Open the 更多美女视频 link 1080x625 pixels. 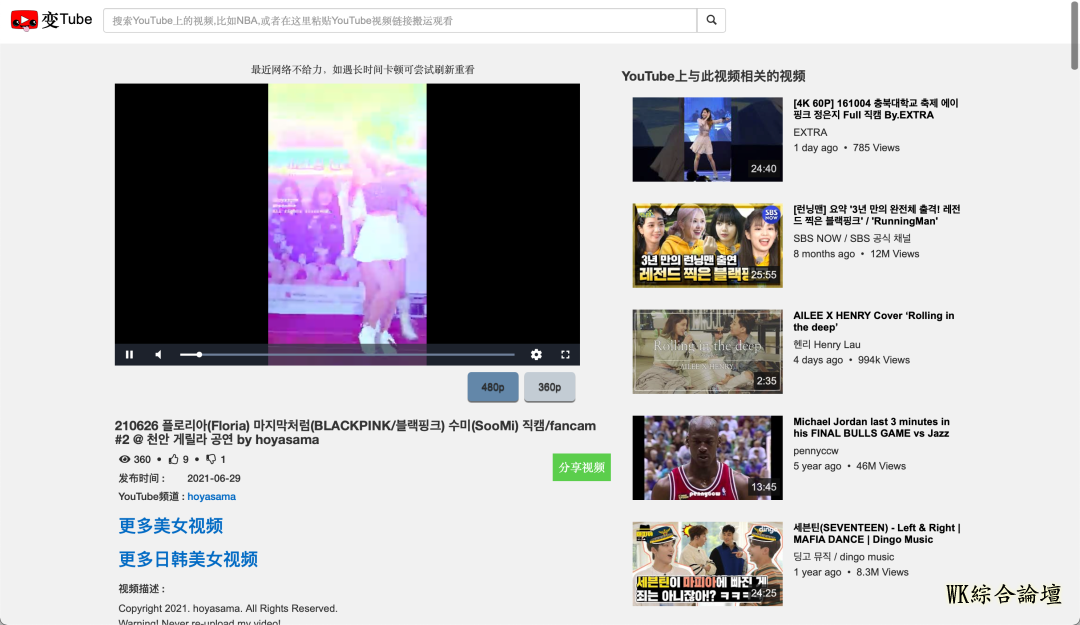(171, 526)
